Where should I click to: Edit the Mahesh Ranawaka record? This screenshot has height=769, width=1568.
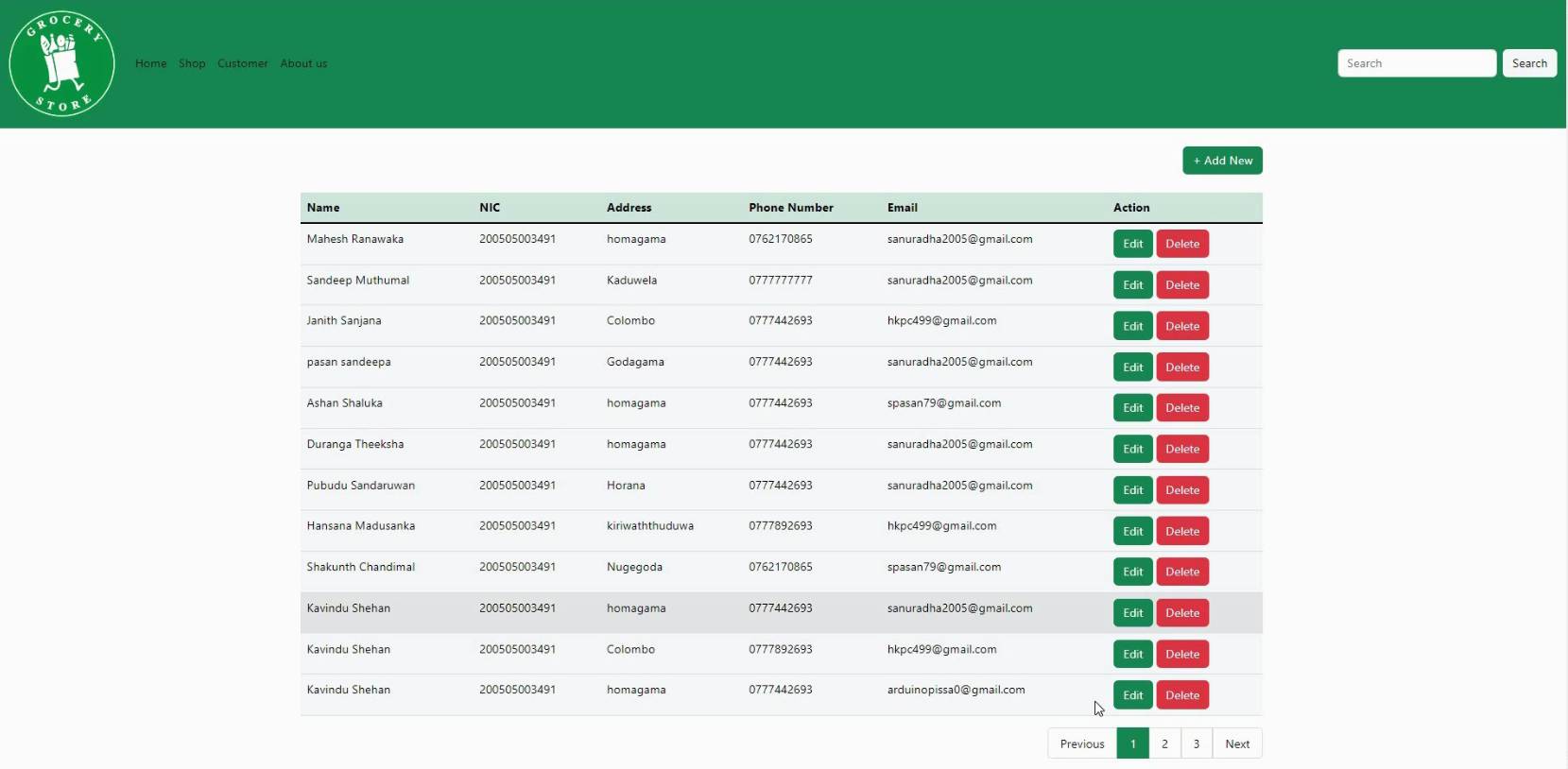point(1132,244)
